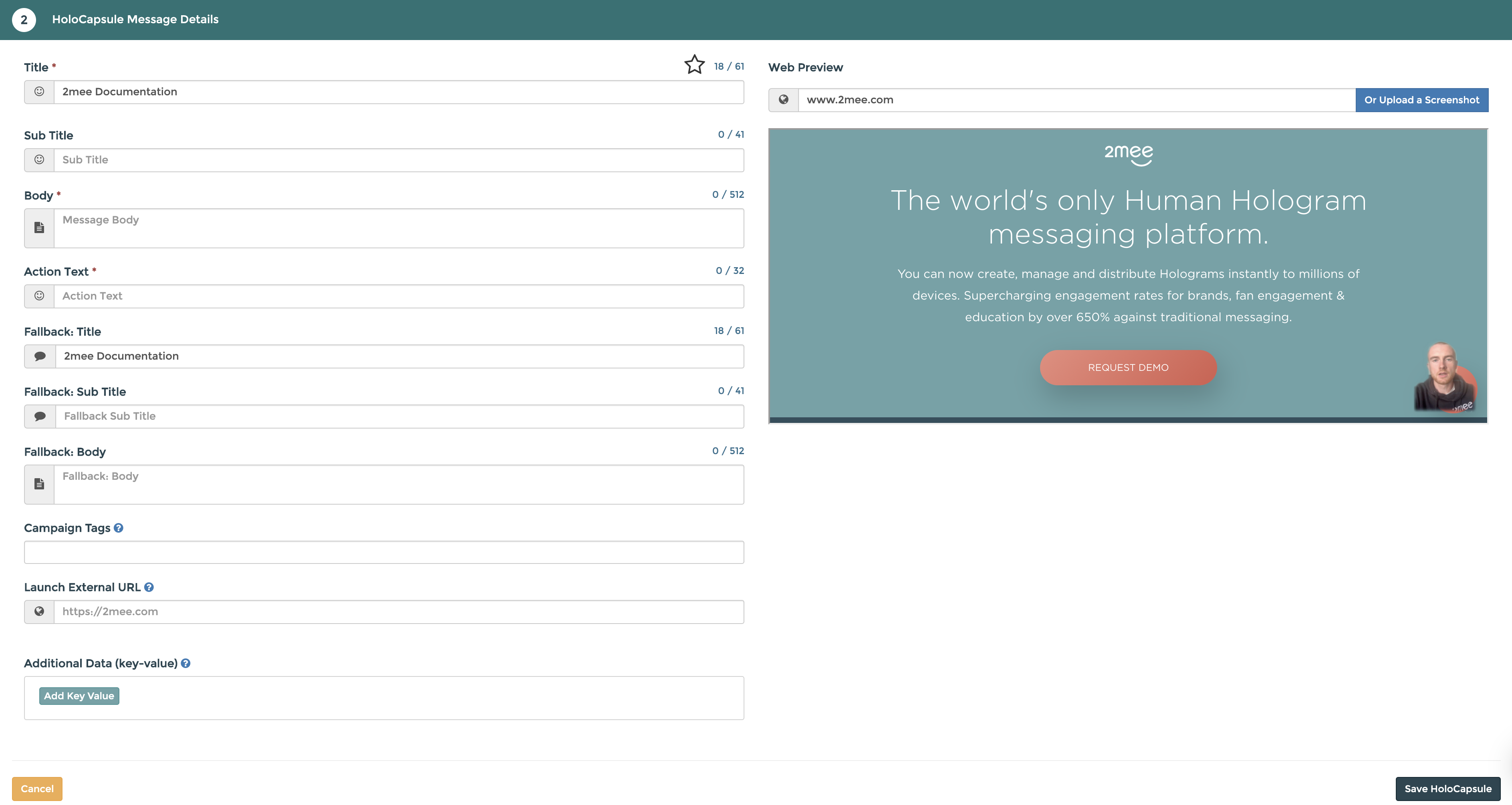Click the Body character counter 0 / 512

pyautogui.click(x=728, y=194)
